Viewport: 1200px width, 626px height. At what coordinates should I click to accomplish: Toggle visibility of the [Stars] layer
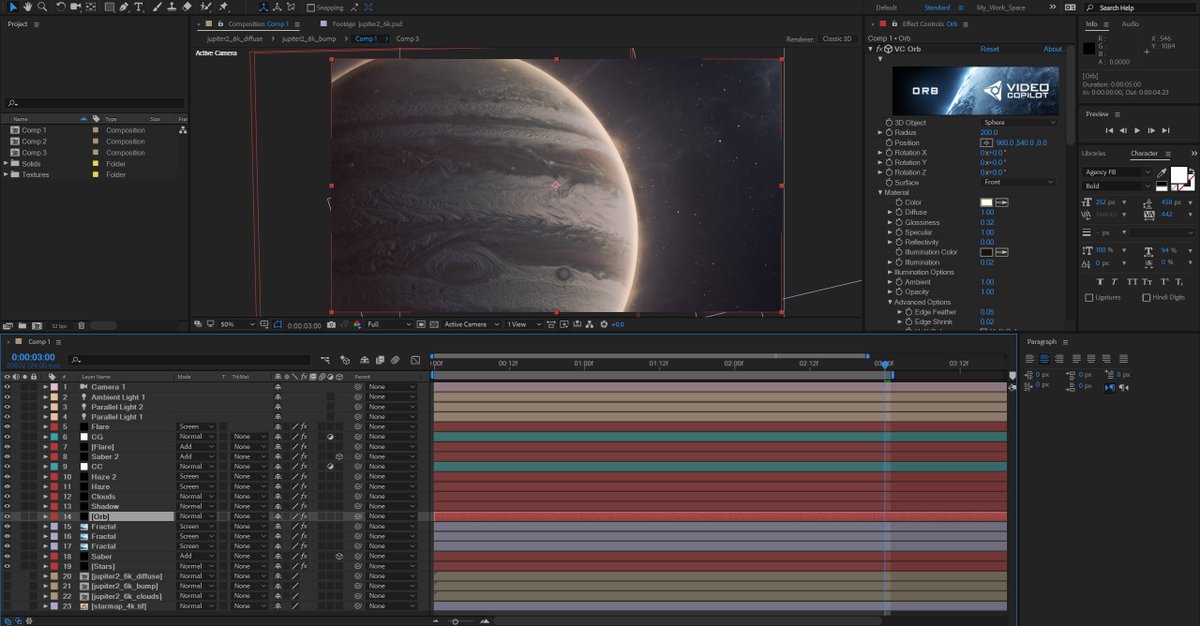point(7,566)
